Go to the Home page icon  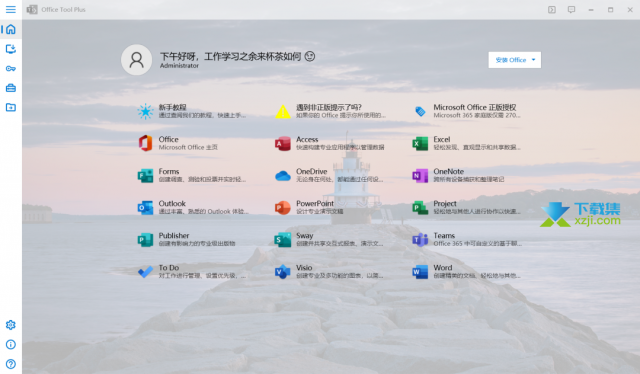(x=11, y=29)
